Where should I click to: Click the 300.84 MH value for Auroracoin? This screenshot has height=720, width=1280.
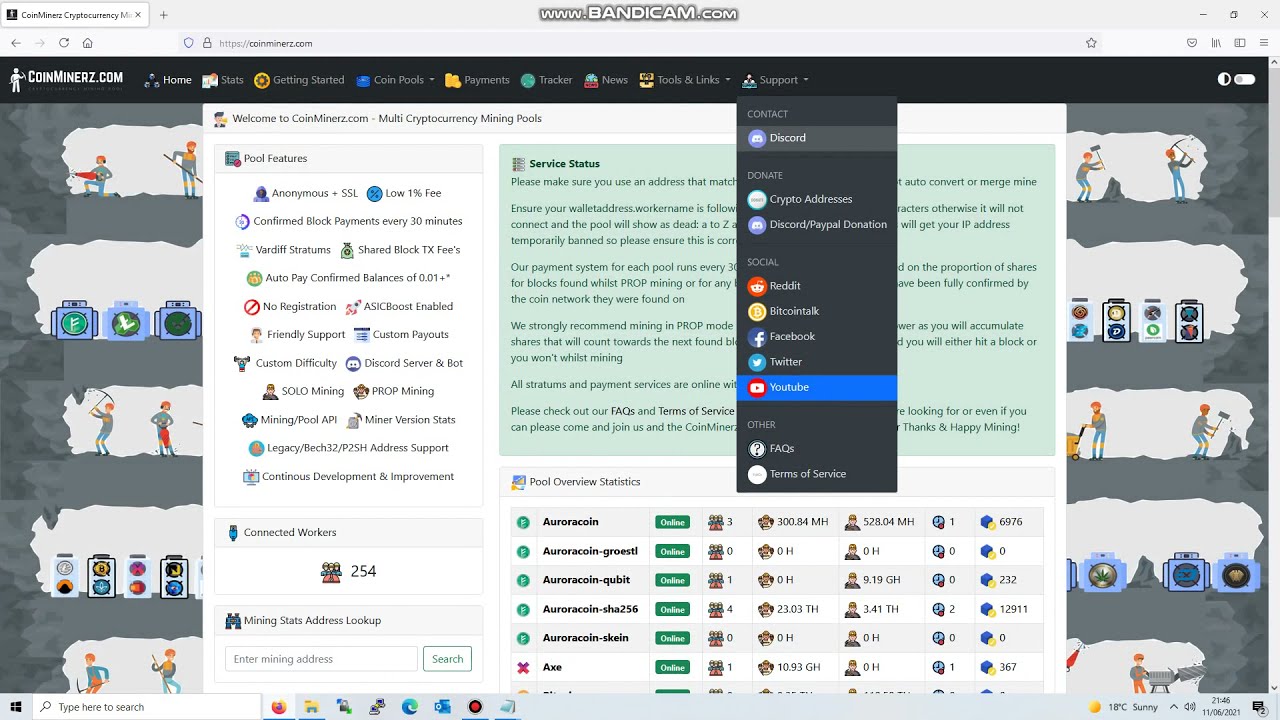coord(803,522)
